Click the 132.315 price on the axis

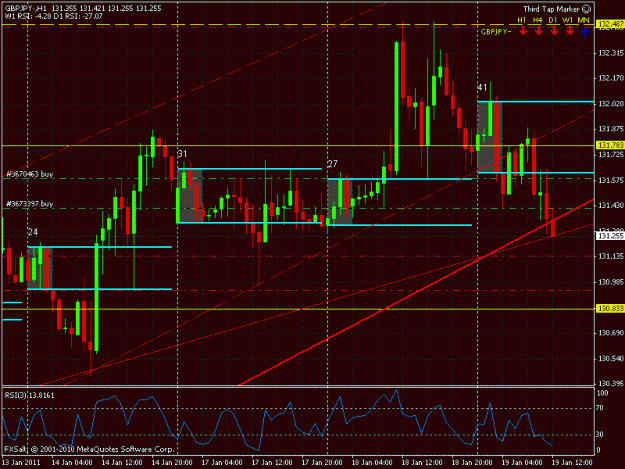pos(611,53)
